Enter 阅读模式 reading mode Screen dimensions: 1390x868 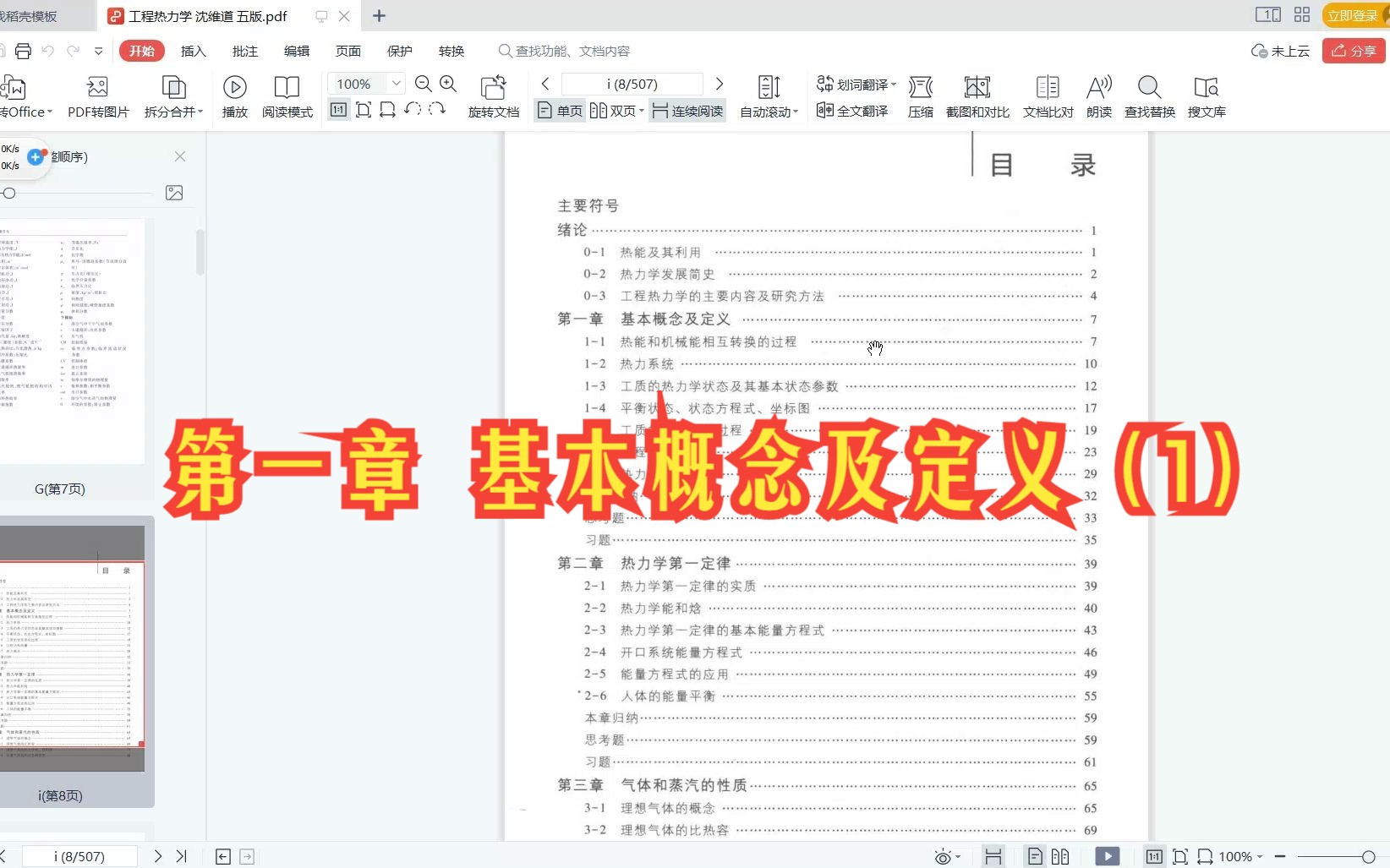click(x=287, y=97)
